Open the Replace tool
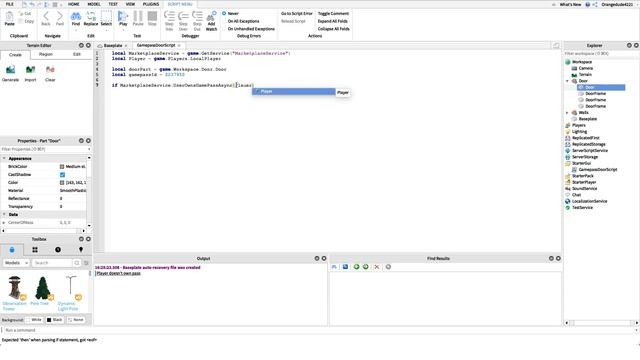The height and width of the screenshot is (360, 640). [91, 19]
